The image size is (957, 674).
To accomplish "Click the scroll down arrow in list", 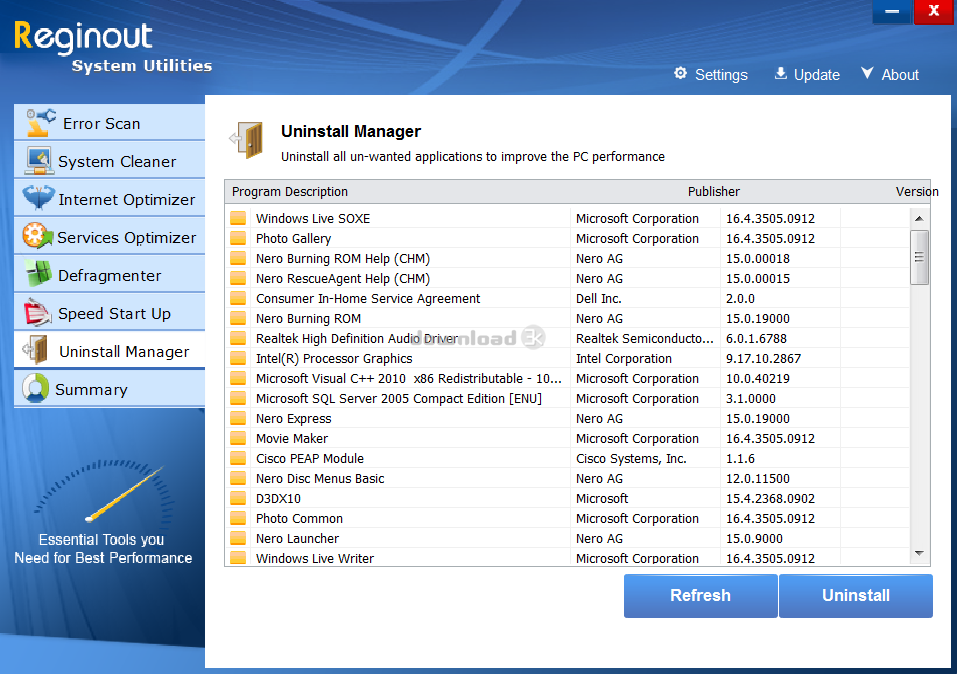I will [x=919, y=553].
